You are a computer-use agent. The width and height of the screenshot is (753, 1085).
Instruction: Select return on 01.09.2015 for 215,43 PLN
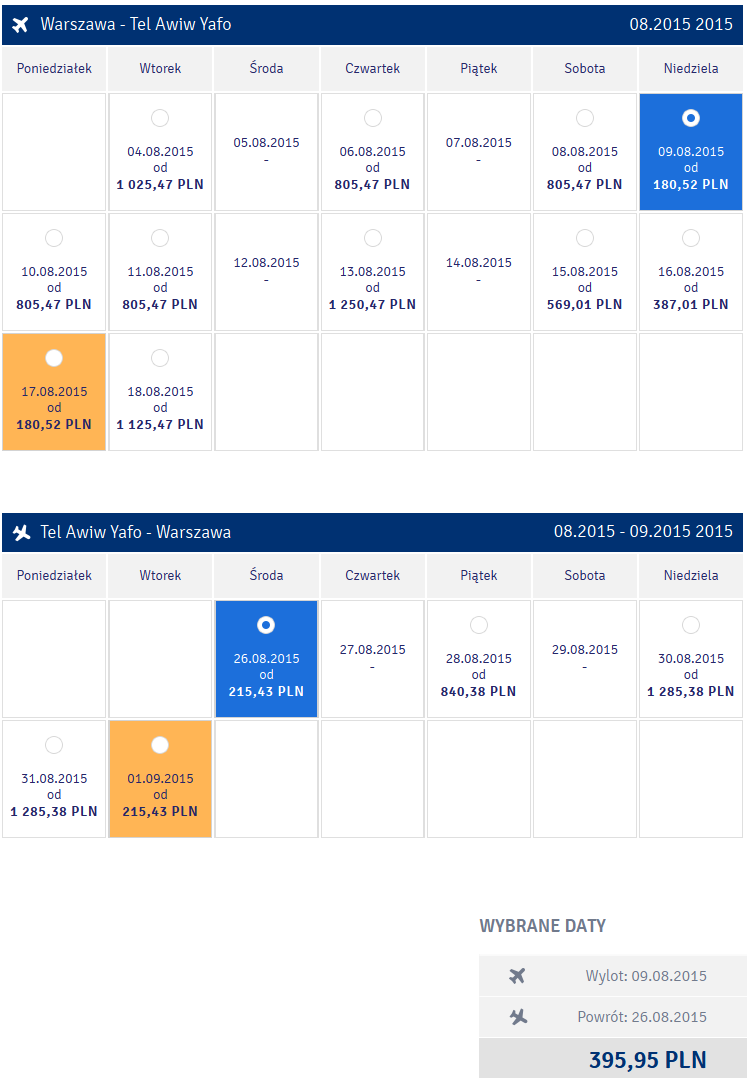(160, 745)
